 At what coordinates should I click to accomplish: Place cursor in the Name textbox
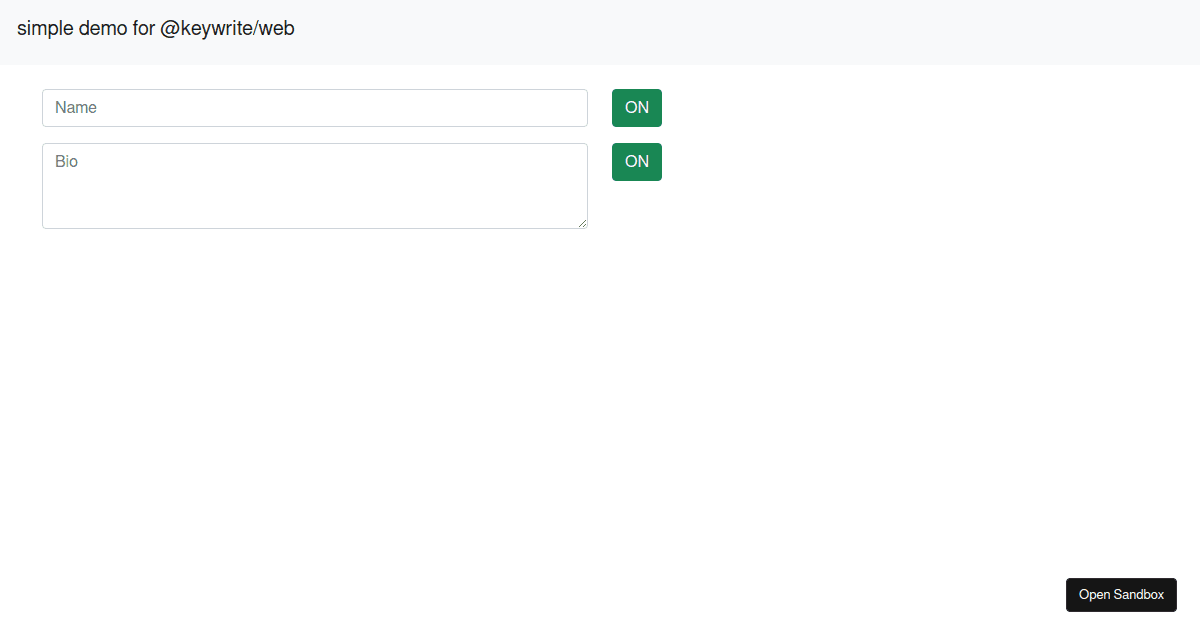point(314,108)
